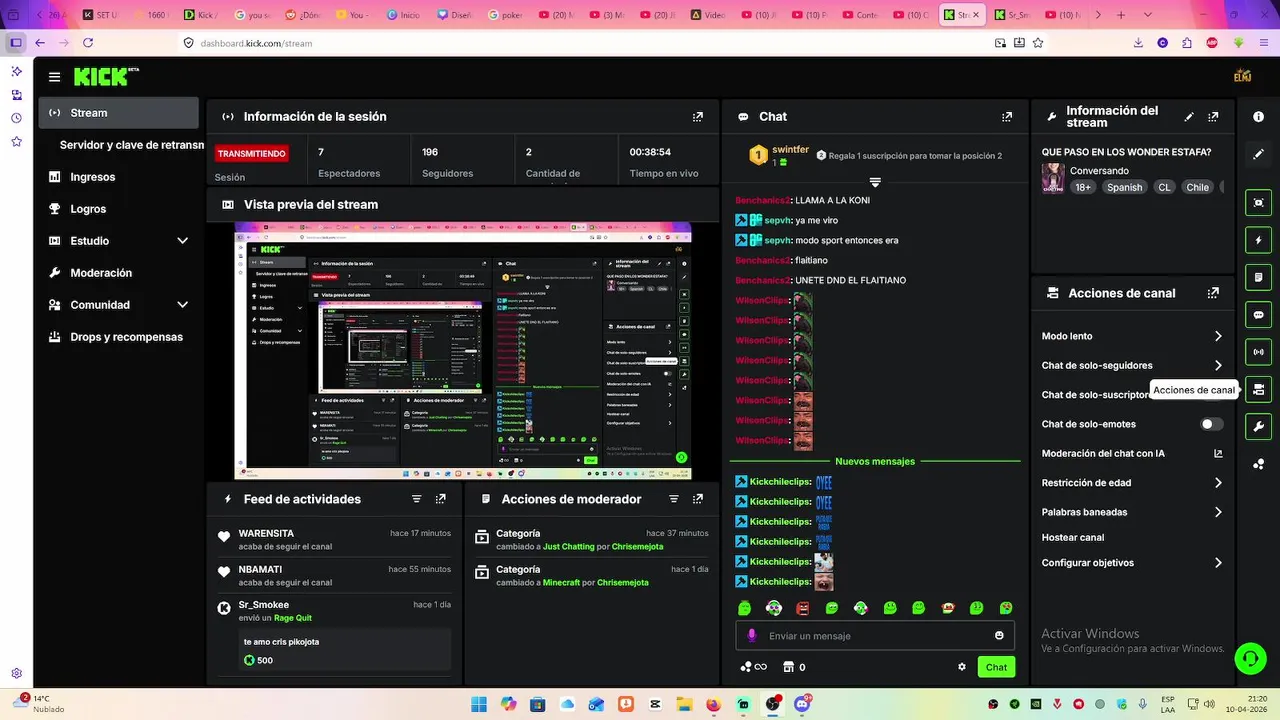
Task: Open Servidor y clave de retransmisión
Action: click(x=131, y=145)
